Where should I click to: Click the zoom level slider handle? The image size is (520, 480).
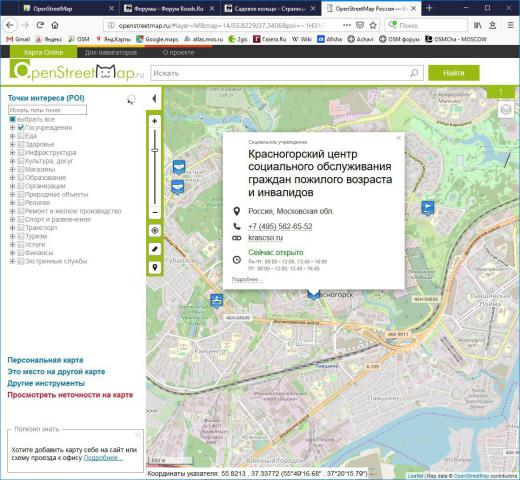[154, 150]
